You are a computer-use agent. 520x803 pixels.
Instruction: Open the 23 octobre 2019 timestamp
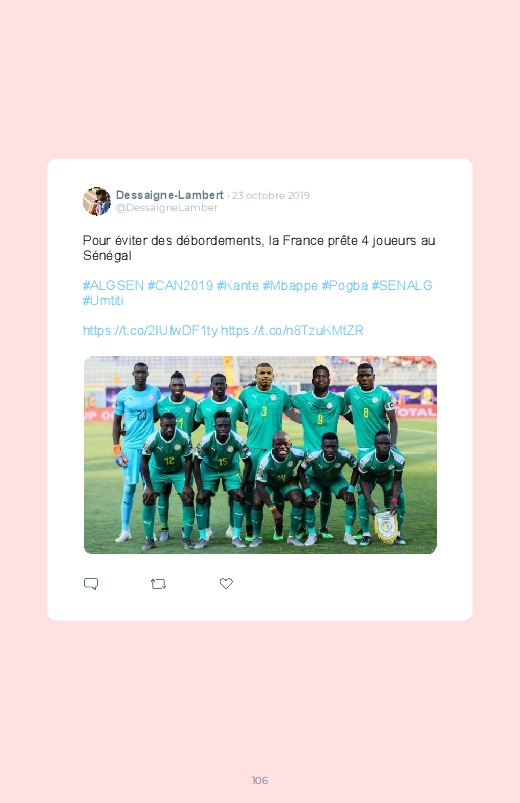pyautogui.click(x=271, y=195)
